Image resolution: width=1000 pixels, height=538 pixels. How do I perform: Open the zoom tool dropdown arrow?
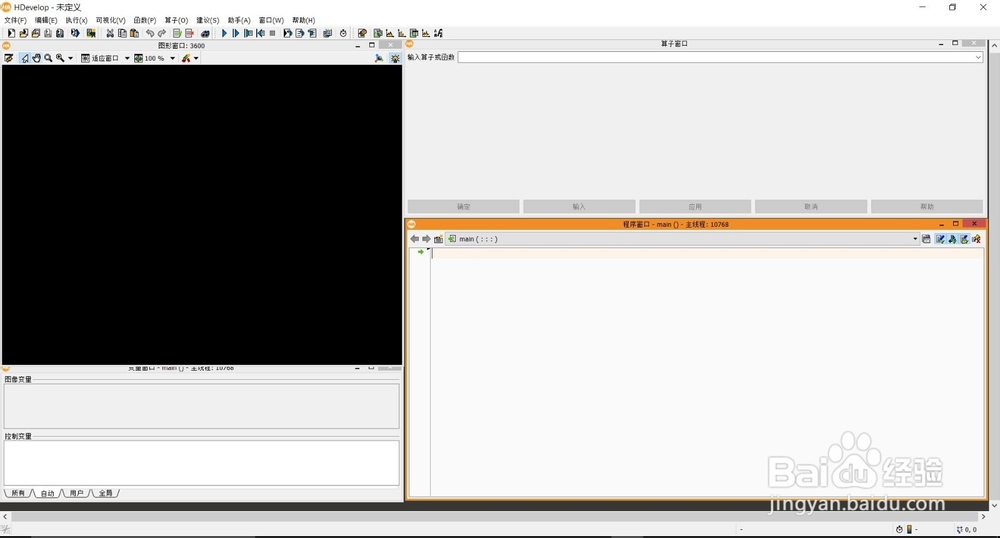pos(70,58)
